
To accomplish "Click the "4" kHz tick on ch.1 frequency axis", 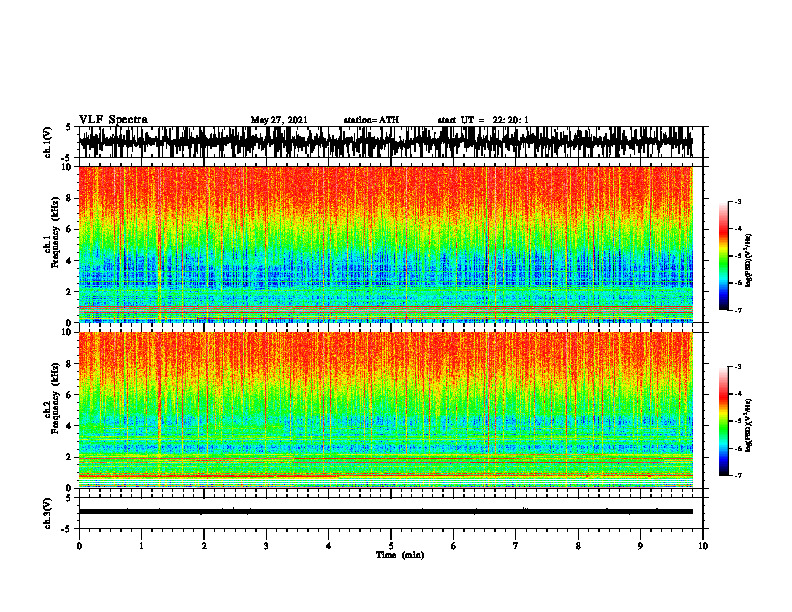I will click(70, 261).
